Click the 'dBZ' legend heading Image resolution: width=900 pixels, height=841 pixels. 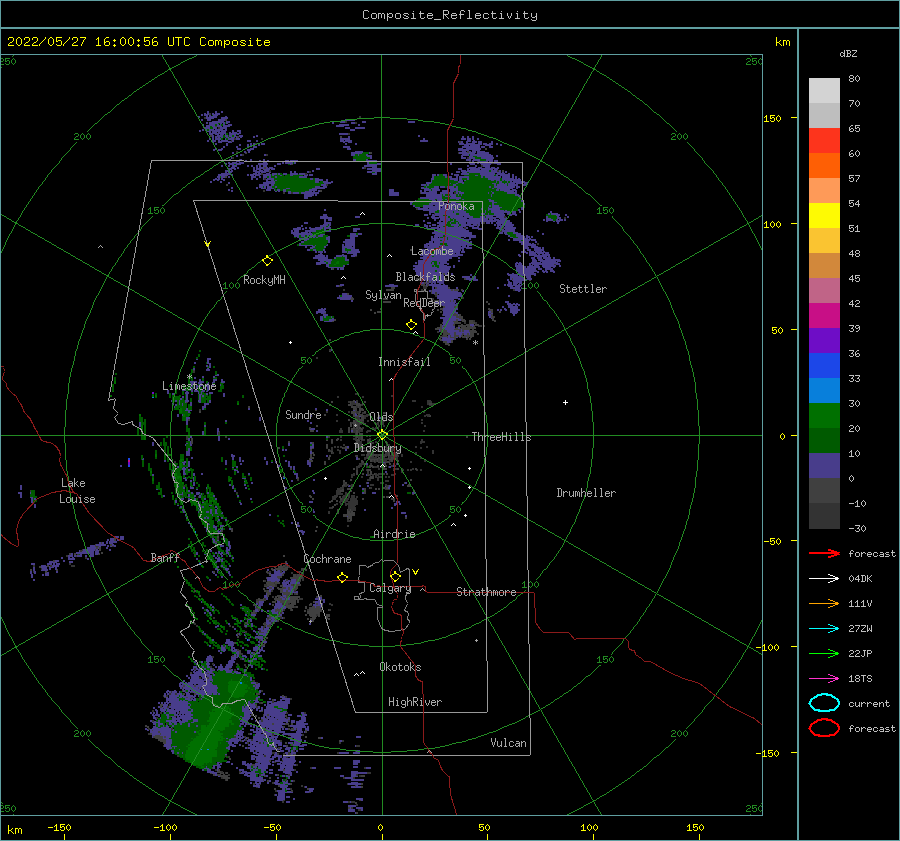click(x=848, y=53)
